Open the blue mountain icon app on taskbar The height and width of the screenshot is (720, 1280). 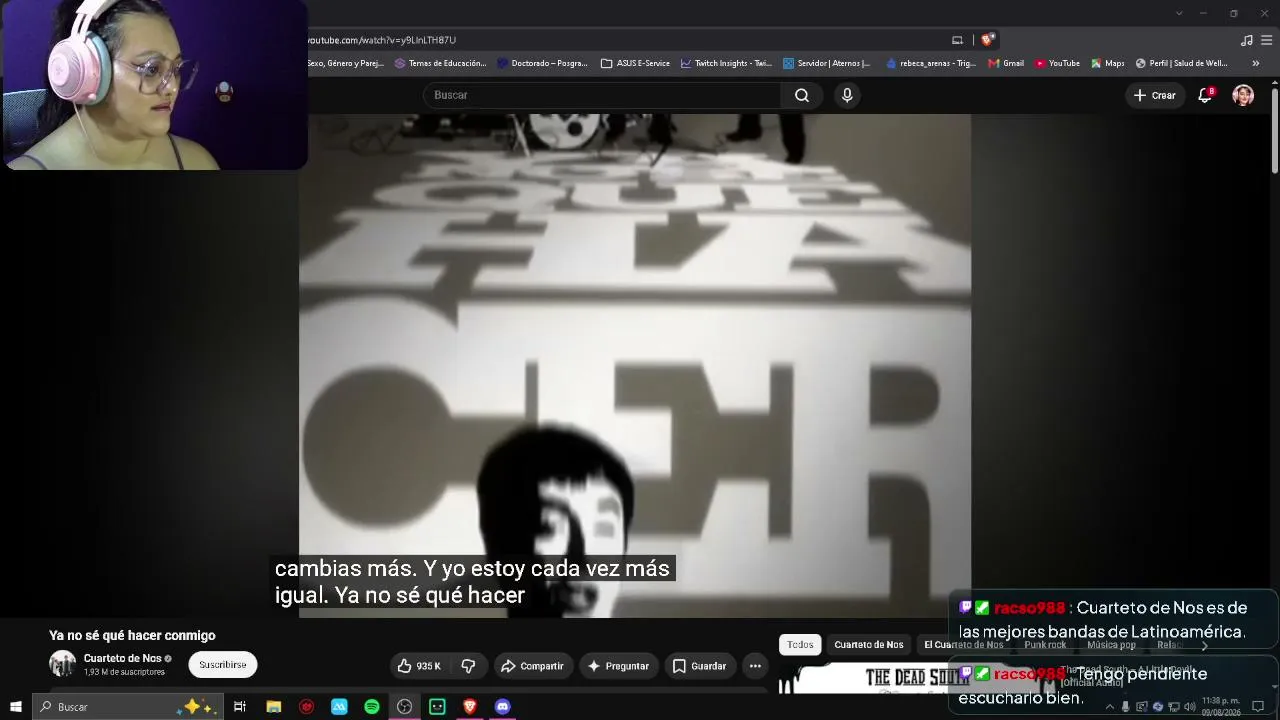[339, 707]
